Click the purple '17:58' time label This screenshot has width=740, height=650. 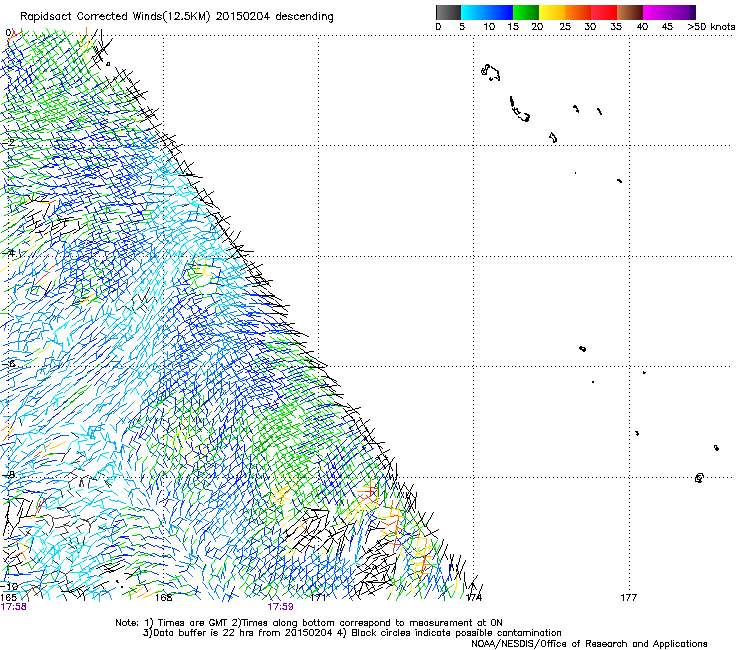(x=14, y=607)
